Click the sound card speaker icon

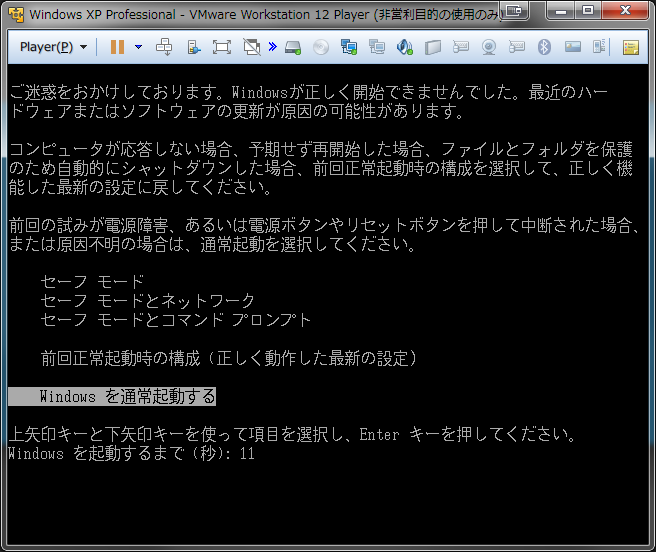[x=405, y=47]
